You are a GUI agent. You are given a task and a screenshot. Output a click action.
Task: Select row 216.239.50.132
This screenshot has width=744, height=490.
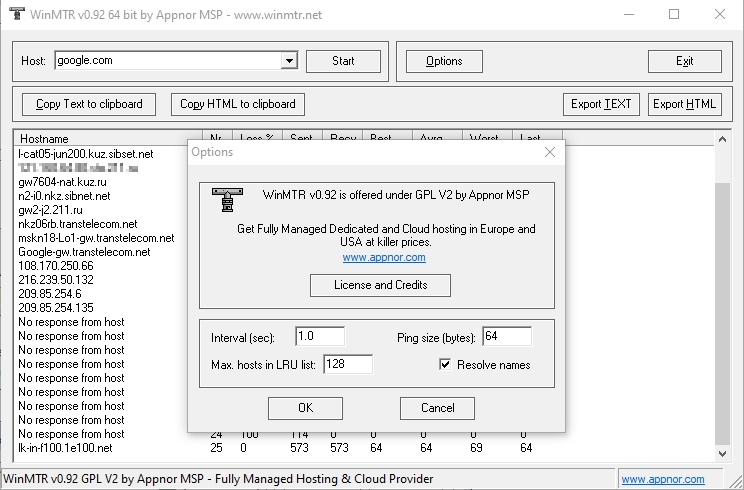(x=56, y=280)
